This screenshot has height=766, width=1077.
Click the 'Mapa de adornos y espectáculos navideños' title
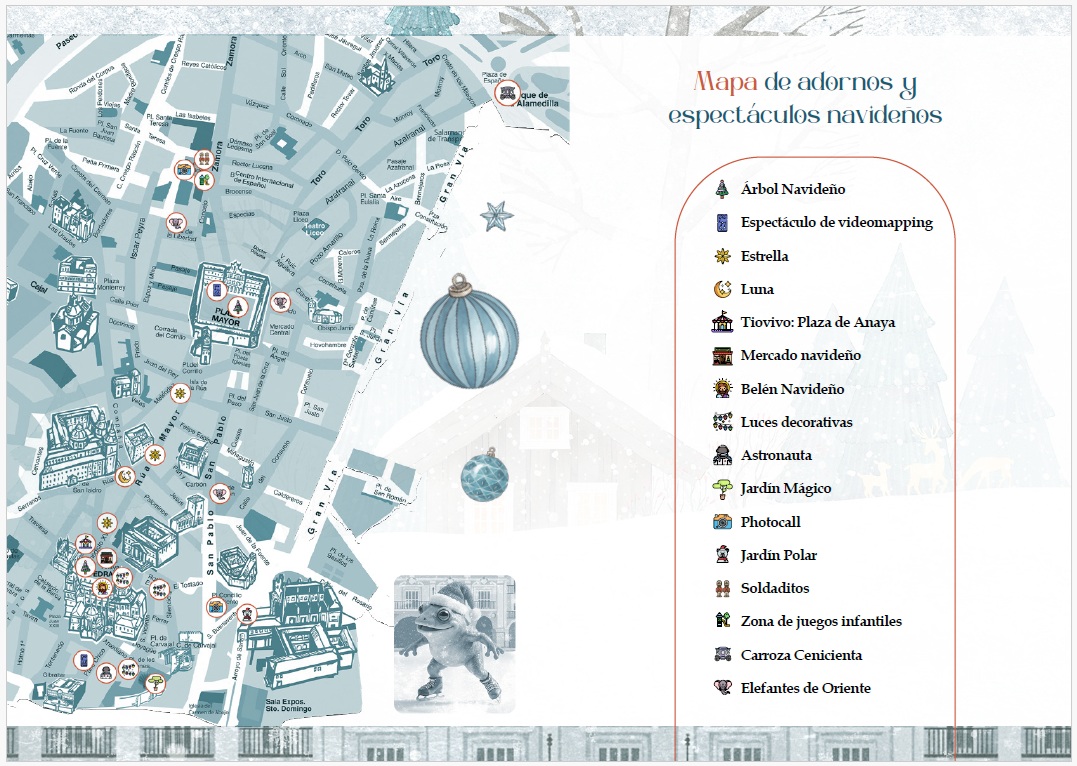click(x=805, y=98)
